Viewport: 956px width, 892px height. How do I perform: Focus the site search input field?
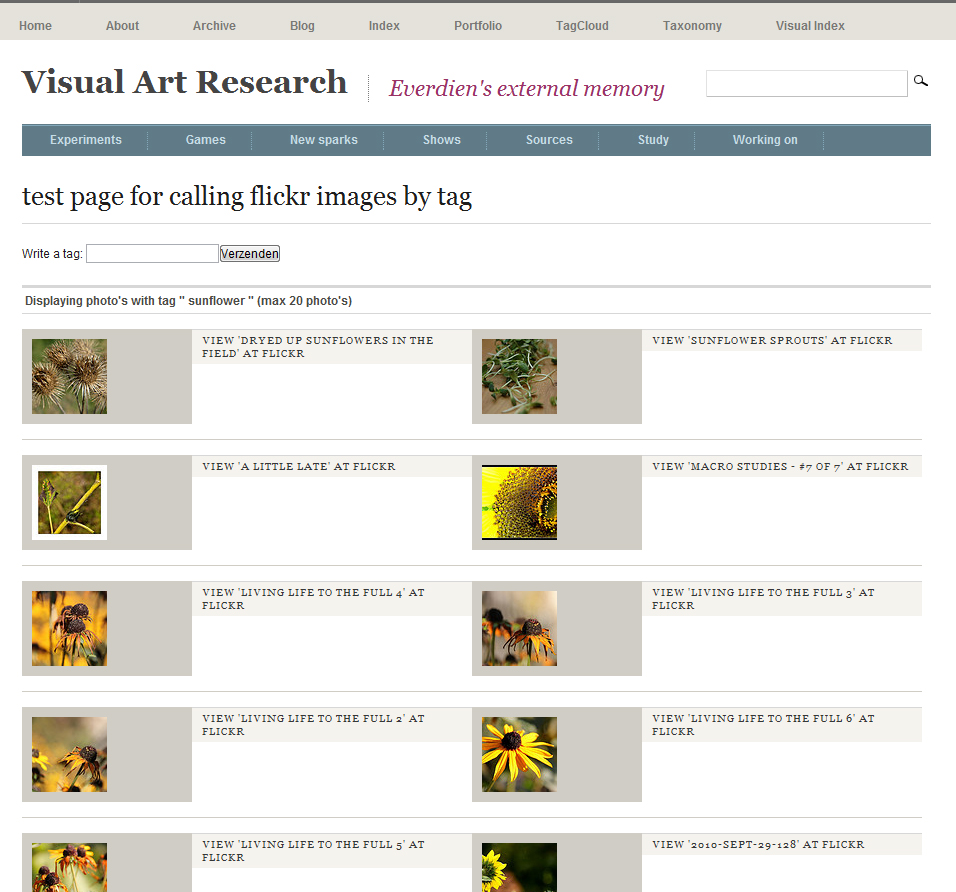(x=807, y=84)
